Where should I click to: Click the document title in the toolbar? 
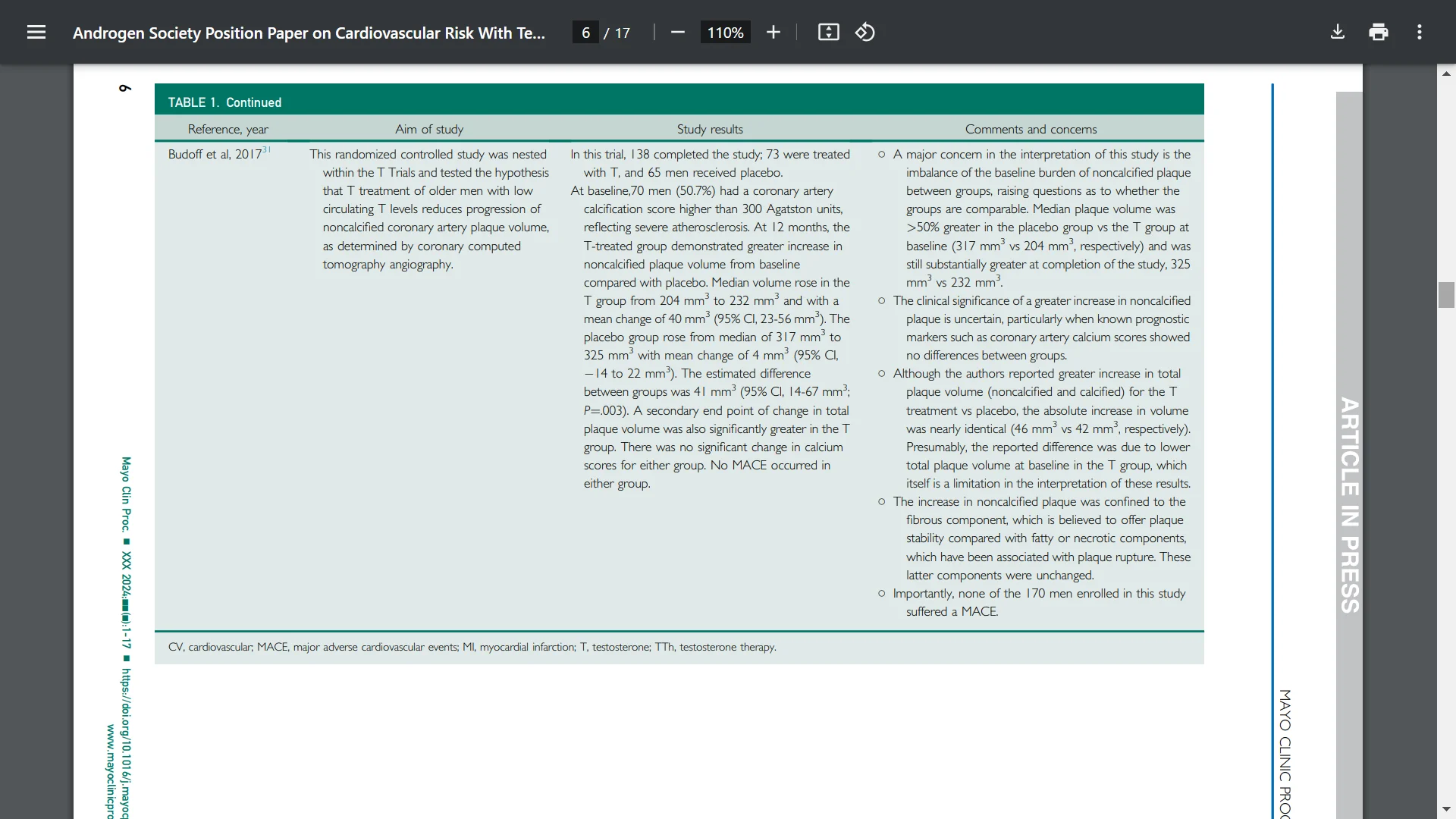(309, 33)
